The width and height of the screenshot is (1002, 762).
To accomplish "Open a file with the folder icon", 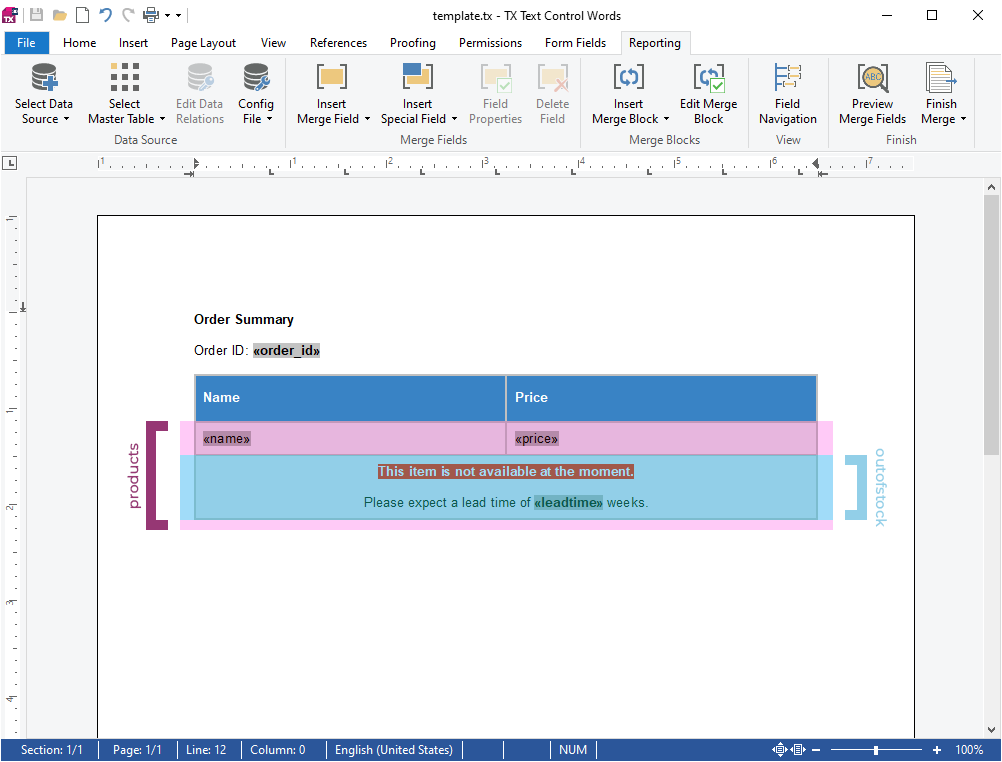I will coord(59,15).
